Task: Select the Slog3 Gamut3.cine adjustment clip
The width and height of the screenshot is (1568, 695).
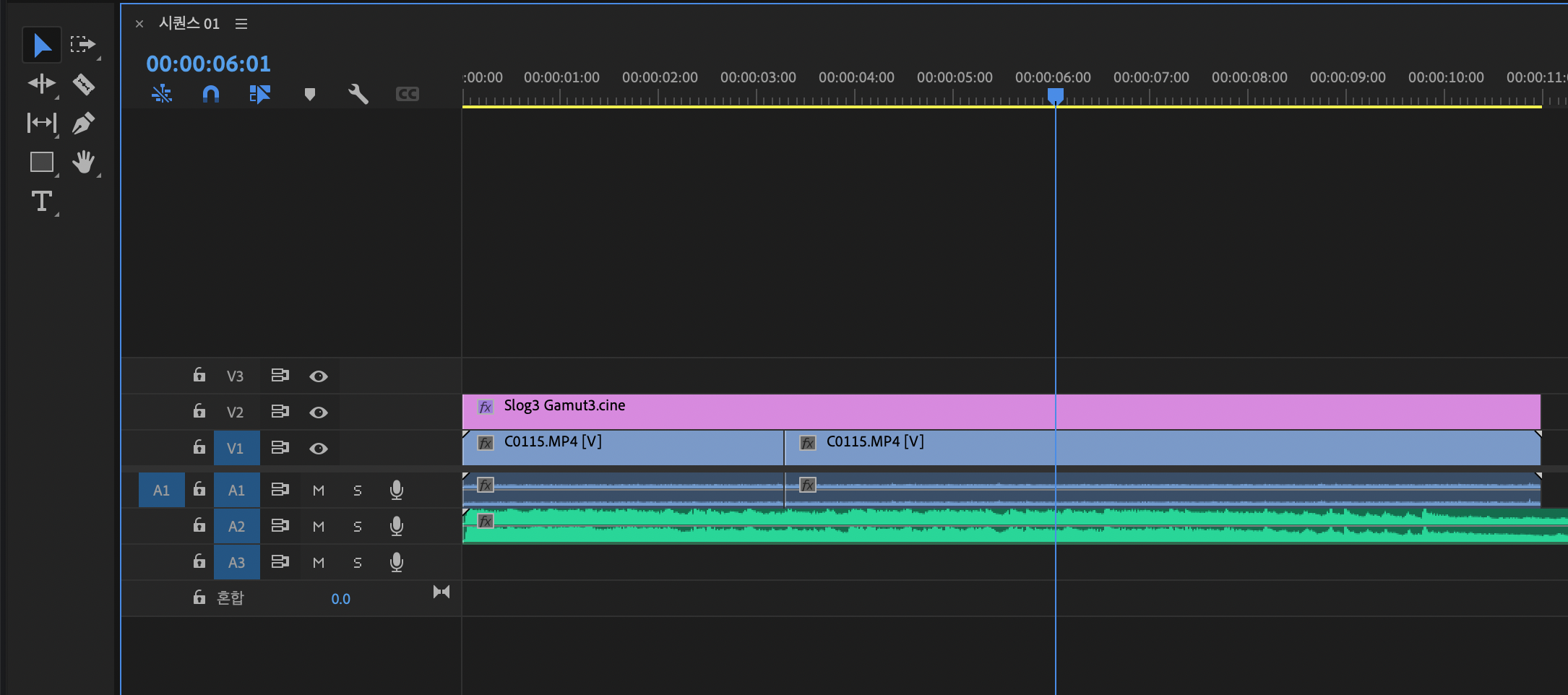Action: tap(1001, 412)
